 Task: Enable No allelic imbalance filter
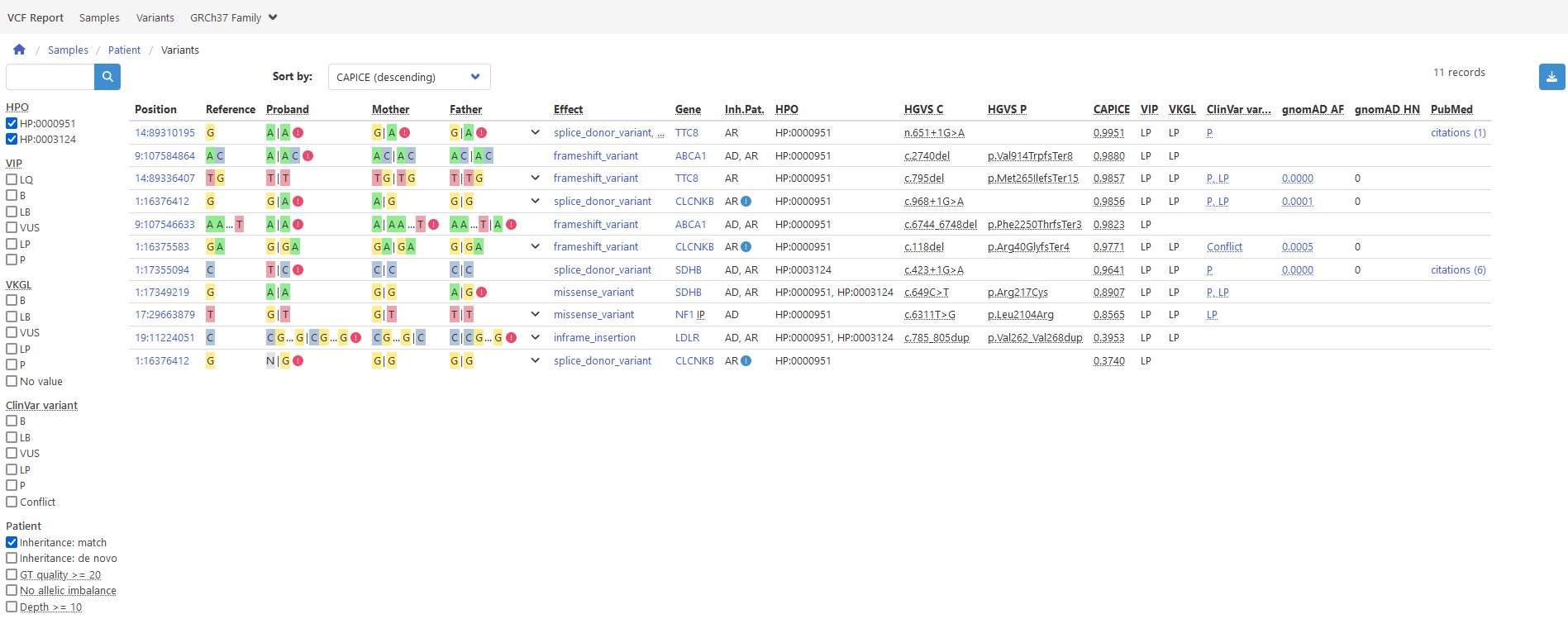tap(12, 590)
